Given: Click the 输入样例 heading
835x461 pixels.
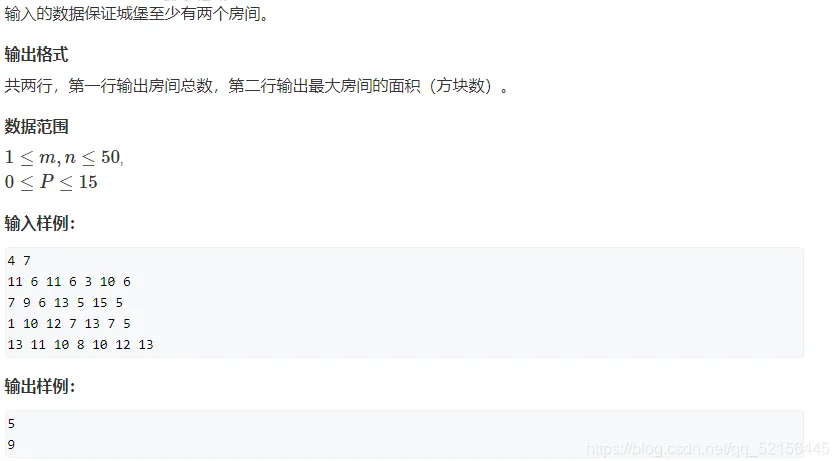Looking at the screenshot, I should point(40,223).
